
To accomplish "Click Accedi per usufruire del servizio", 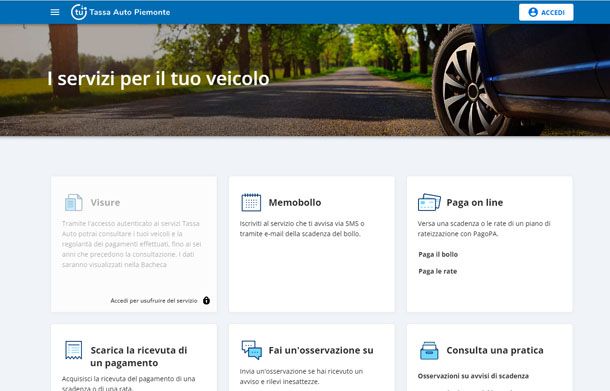I will pyautogui.click(x=154, y=301).
